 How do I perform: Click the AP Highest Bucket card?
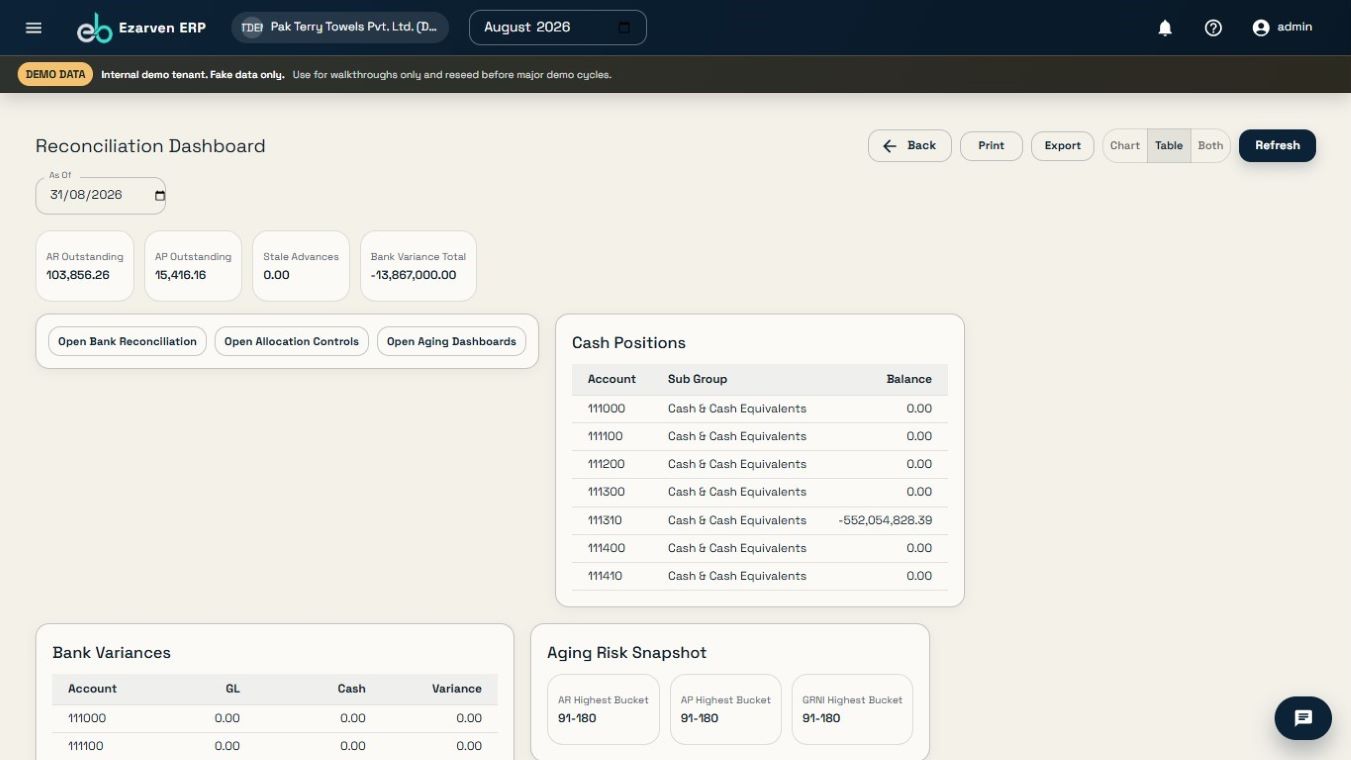(725, 710)
